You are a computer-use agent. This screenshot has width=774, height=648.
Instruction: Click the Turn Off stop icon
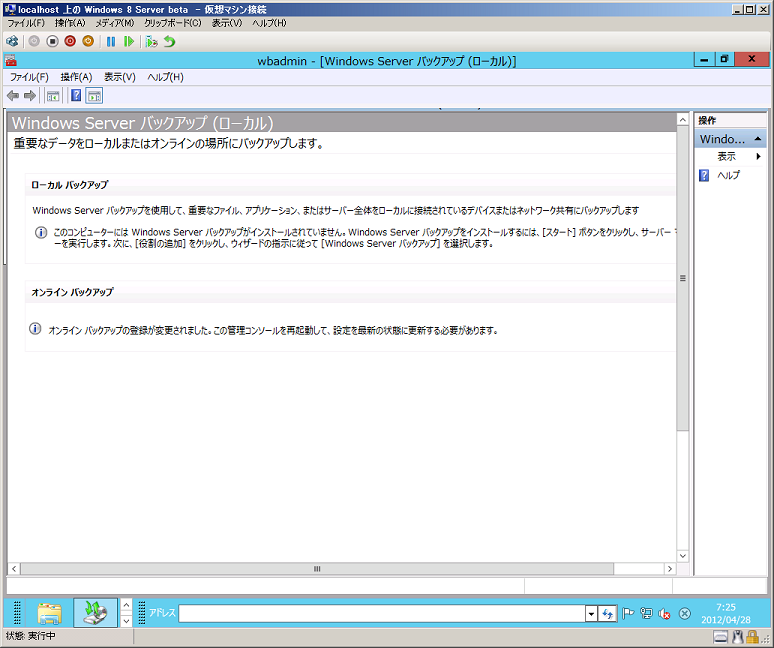[52, 41]
